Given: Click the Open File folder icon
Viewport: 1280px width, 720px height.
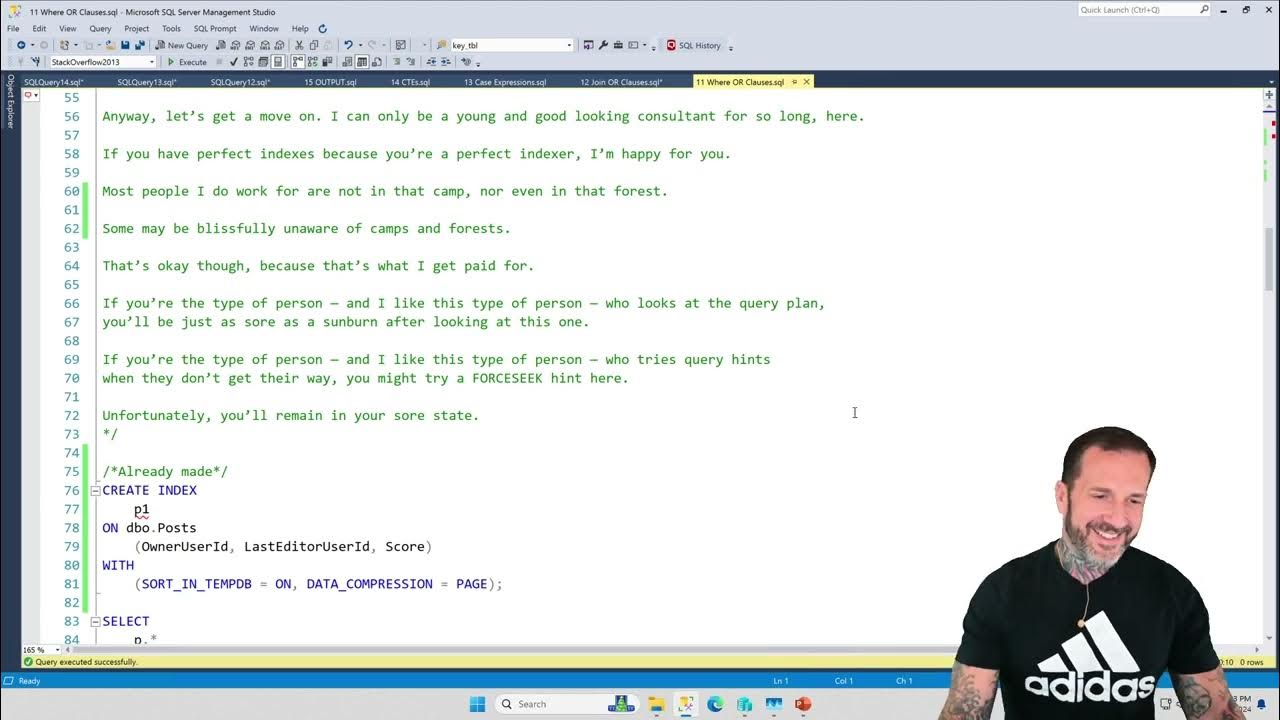Looking at the screenshot, I should (x=110, y=45).
